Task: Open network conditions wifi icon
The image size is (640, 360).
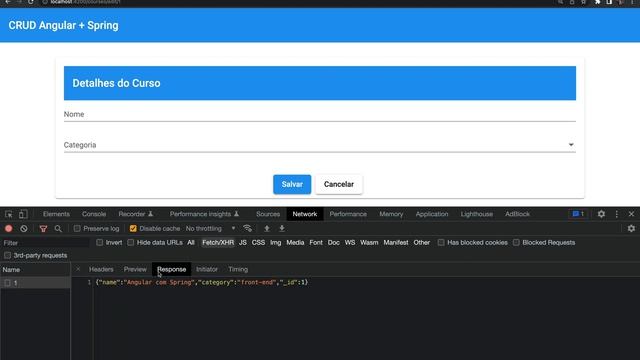Action: [x=247, y=229]
